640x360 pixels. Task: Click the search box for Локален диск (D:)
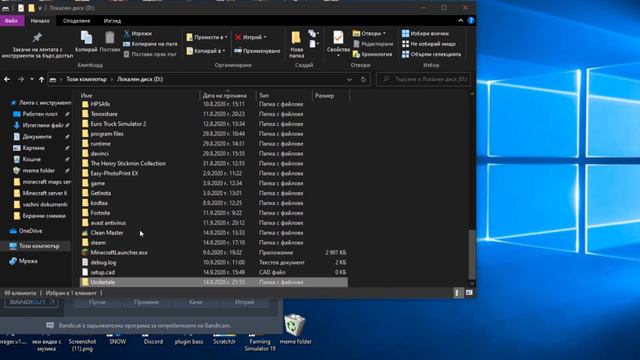click(x=423, y=79)
